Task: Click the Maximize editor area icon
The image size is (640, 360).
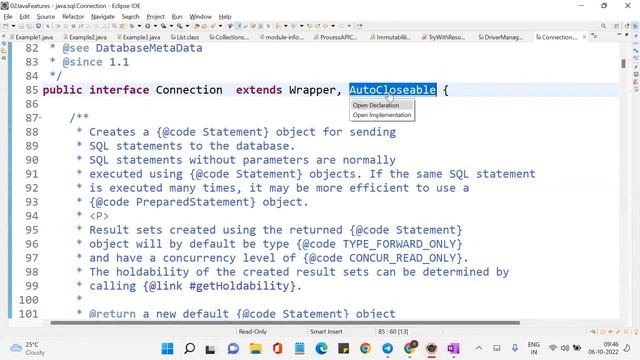Action: pos(627,36)
